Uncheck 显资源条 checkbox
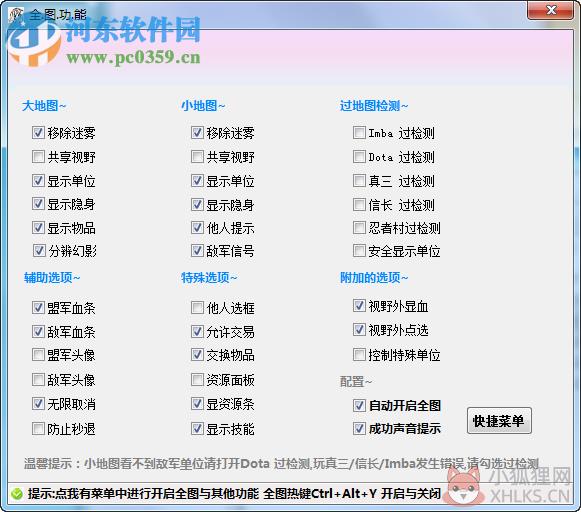The image size is (581, 512). click(197, 403)
